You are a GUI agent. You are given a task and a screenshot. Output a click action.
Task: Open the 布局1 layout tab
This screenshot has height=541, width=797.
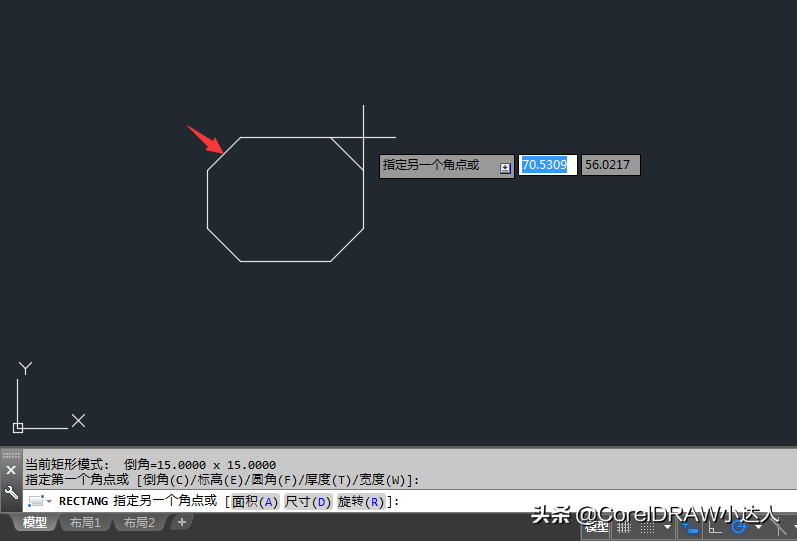point(85,523)
